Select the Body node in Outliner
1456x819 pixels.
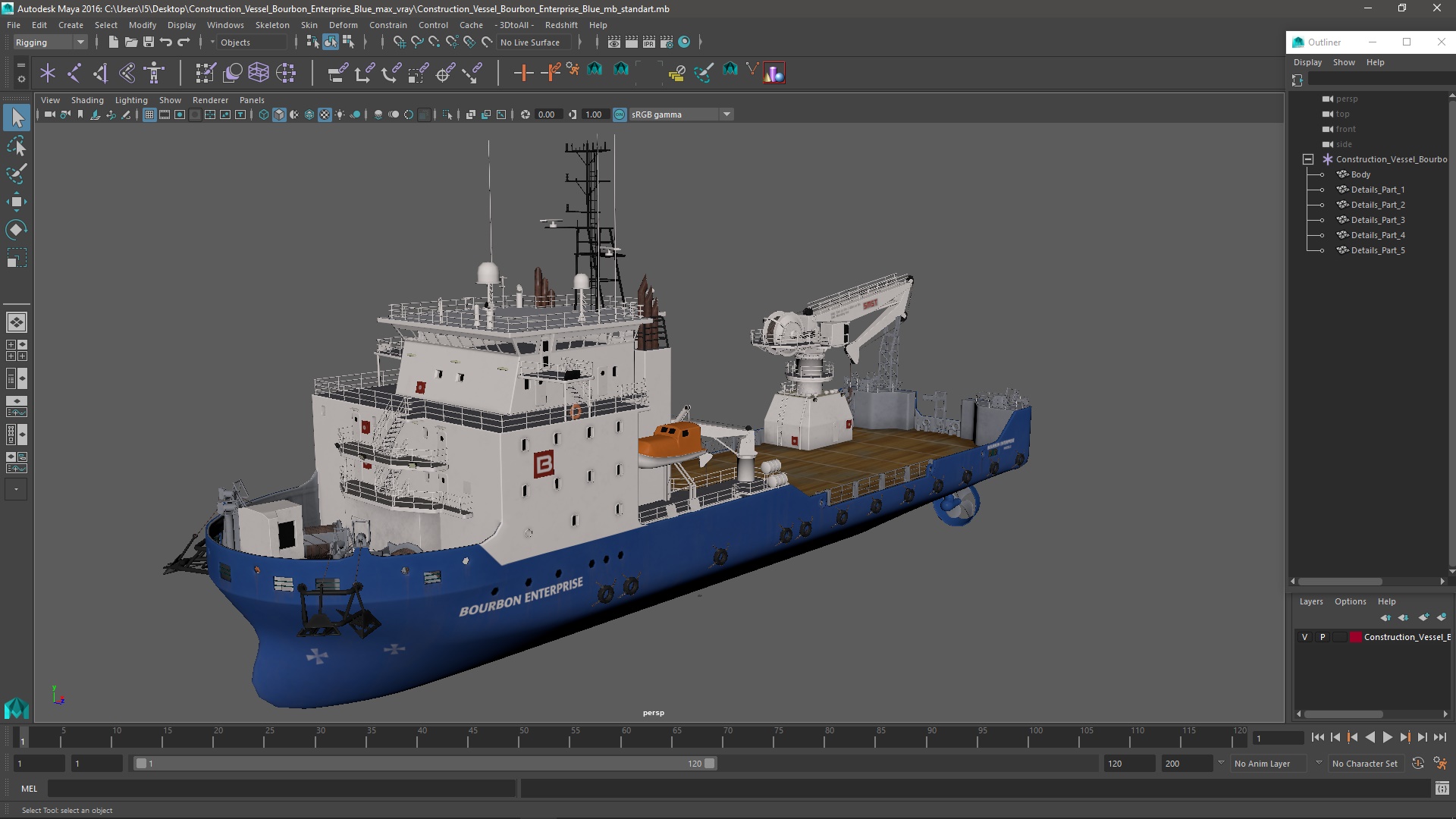[1360, 174]
